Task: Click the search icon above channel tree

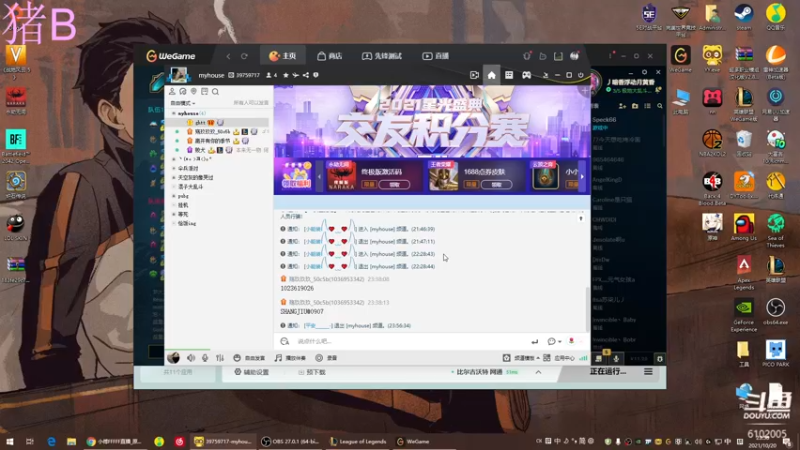Action: [215, 91]
